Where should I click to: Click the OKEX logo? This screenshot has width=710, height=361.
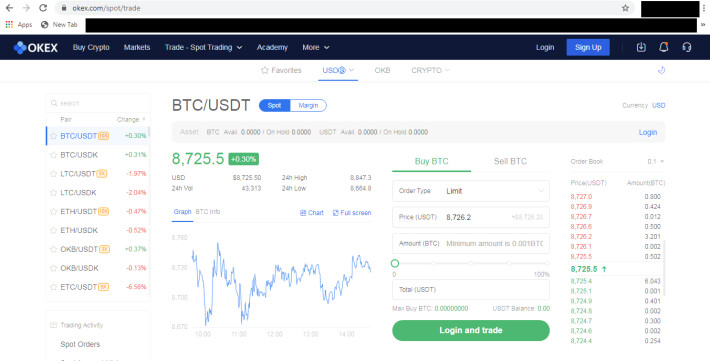pos(36,48)
